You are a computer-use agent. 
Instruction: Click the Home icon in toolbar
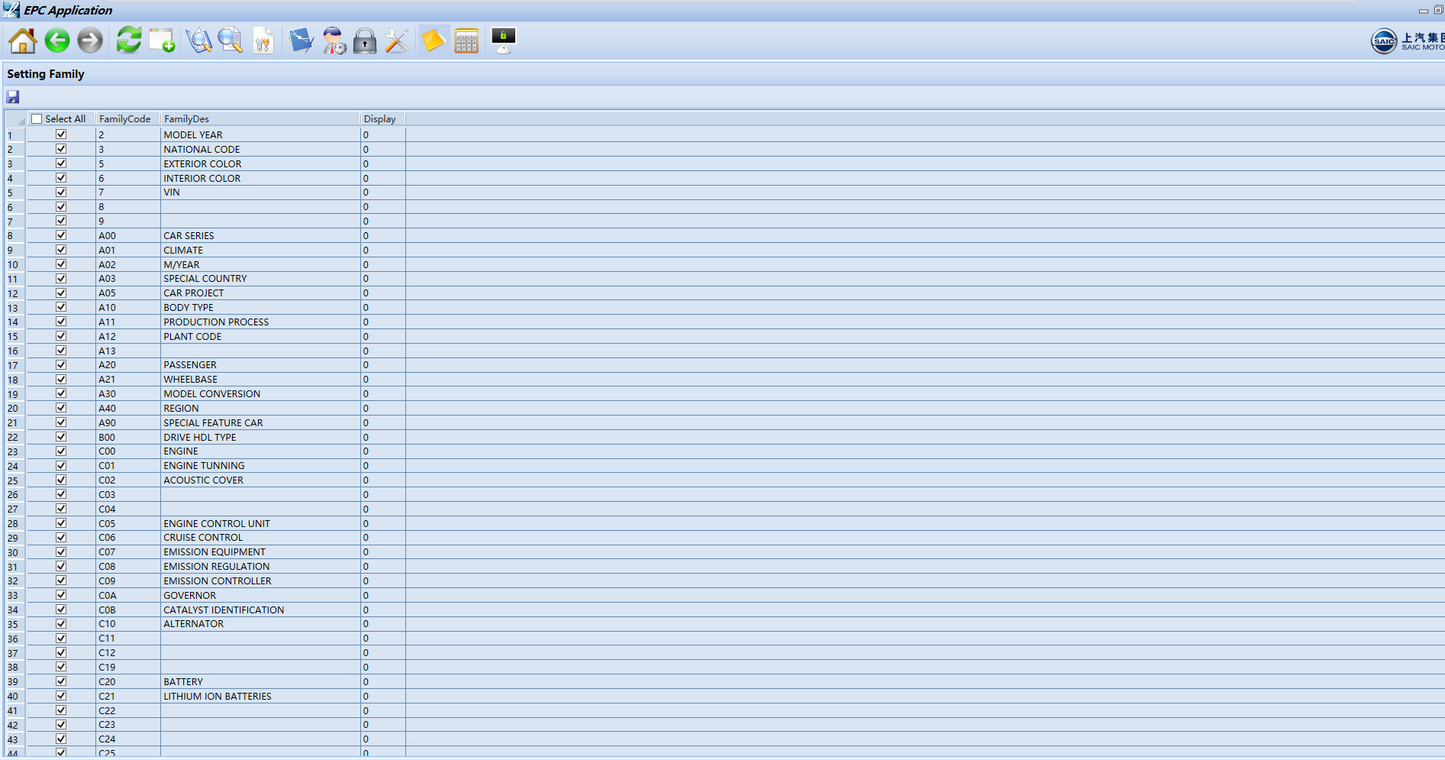22,41
